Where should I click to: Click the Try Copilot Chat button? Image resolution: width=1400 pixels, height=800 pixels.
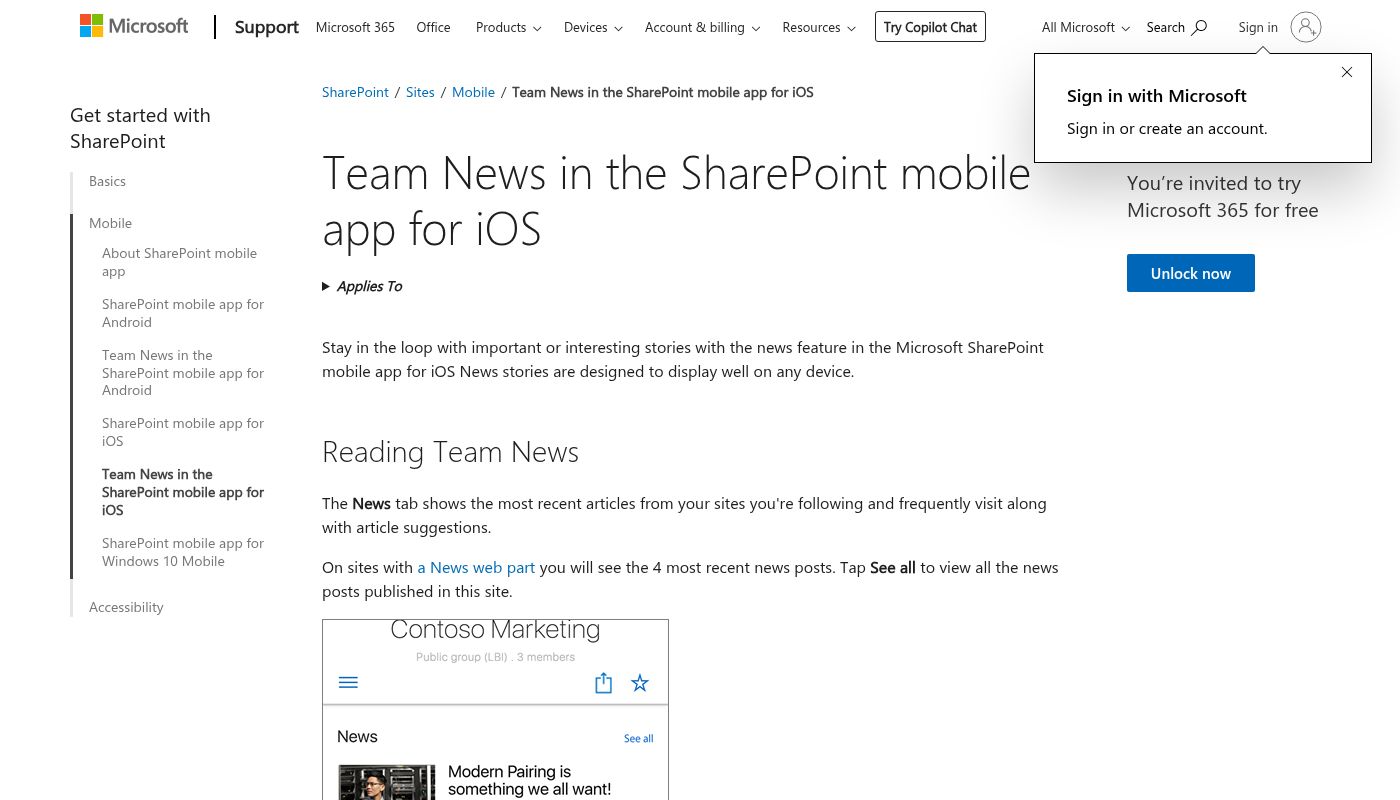click(x=930, y=27)
